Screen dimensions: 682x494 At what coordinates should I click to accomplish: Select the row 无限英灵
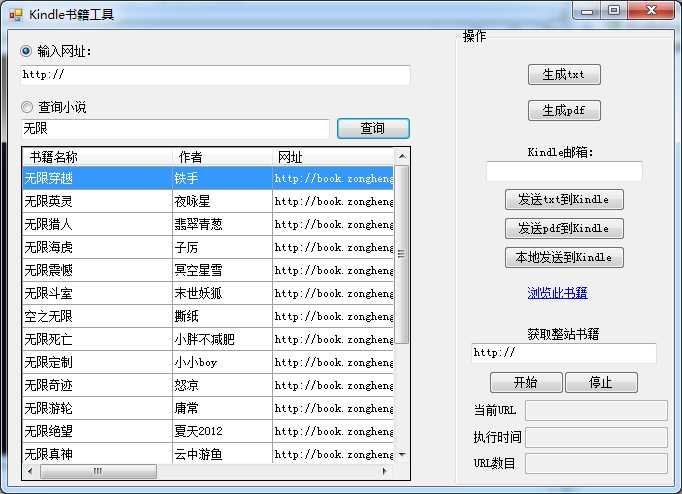(208, 201)
